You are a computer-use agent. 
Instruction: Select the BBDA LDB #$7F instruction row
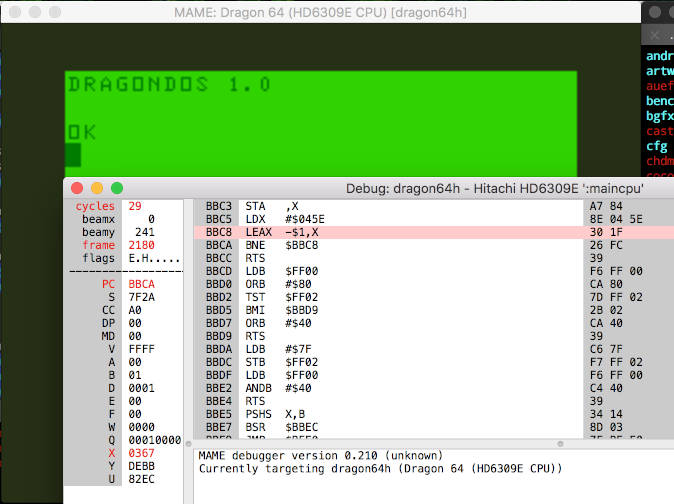[434, 349]
